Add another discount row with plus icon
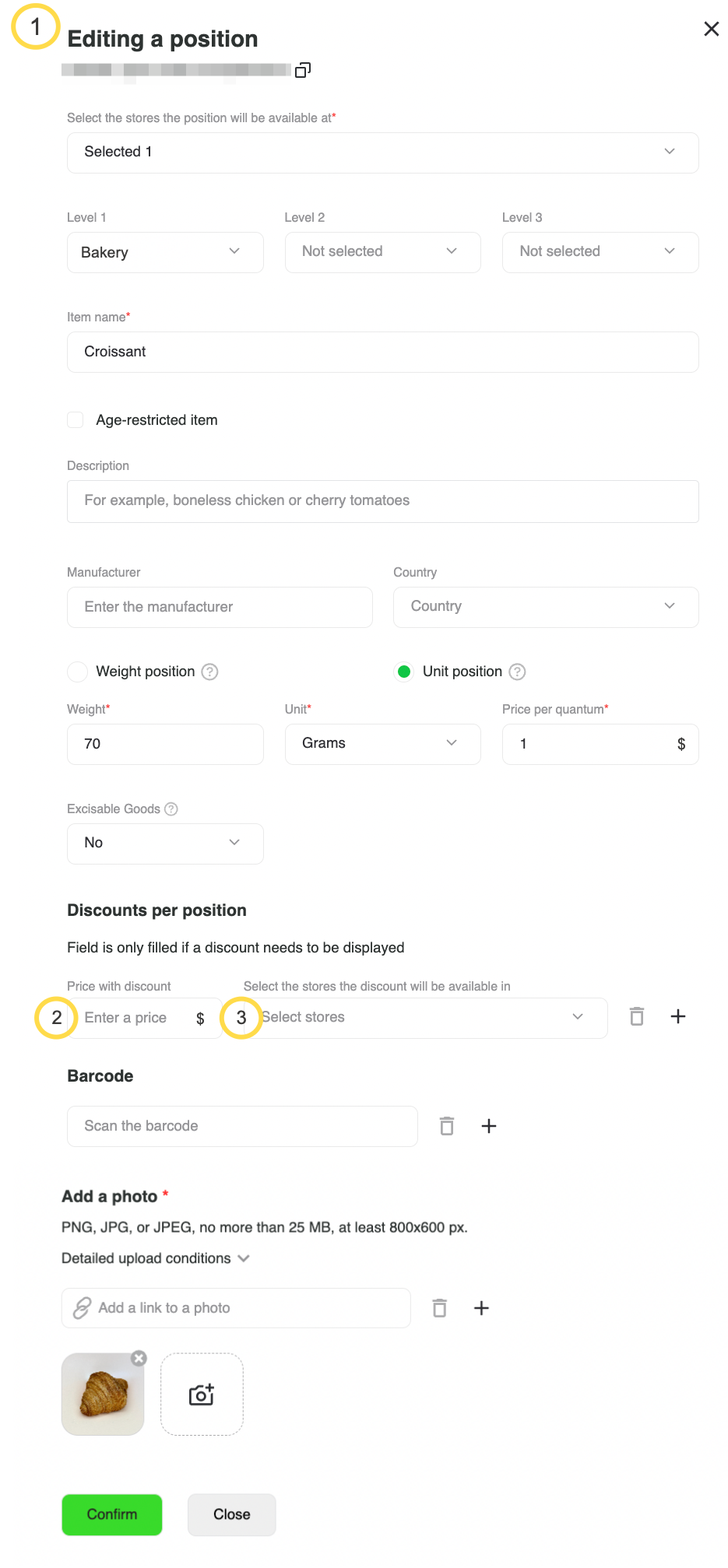728x1568 pixels. coord(678,1016)
